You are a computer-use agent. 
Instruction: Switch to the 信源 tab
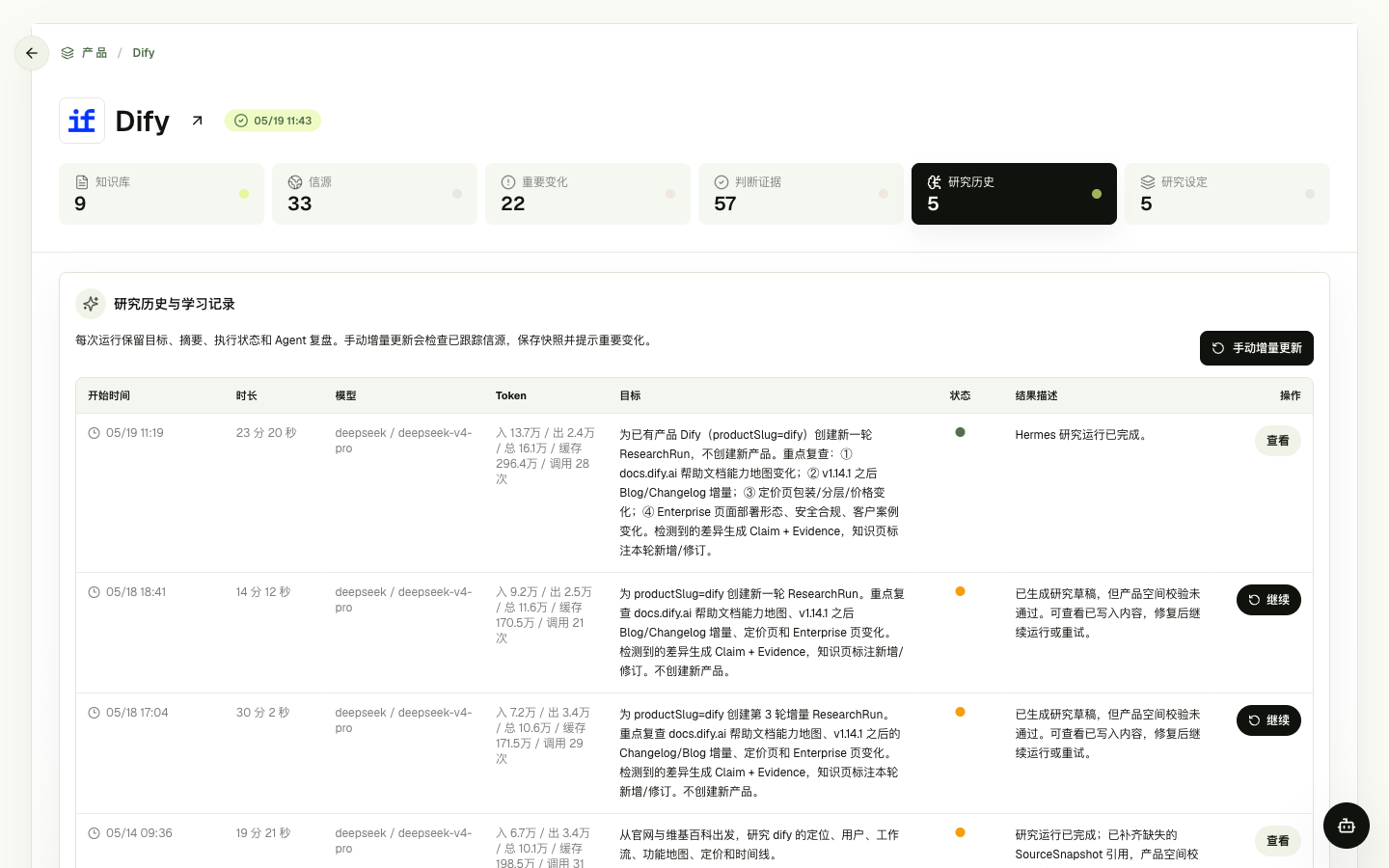(374, 194)
